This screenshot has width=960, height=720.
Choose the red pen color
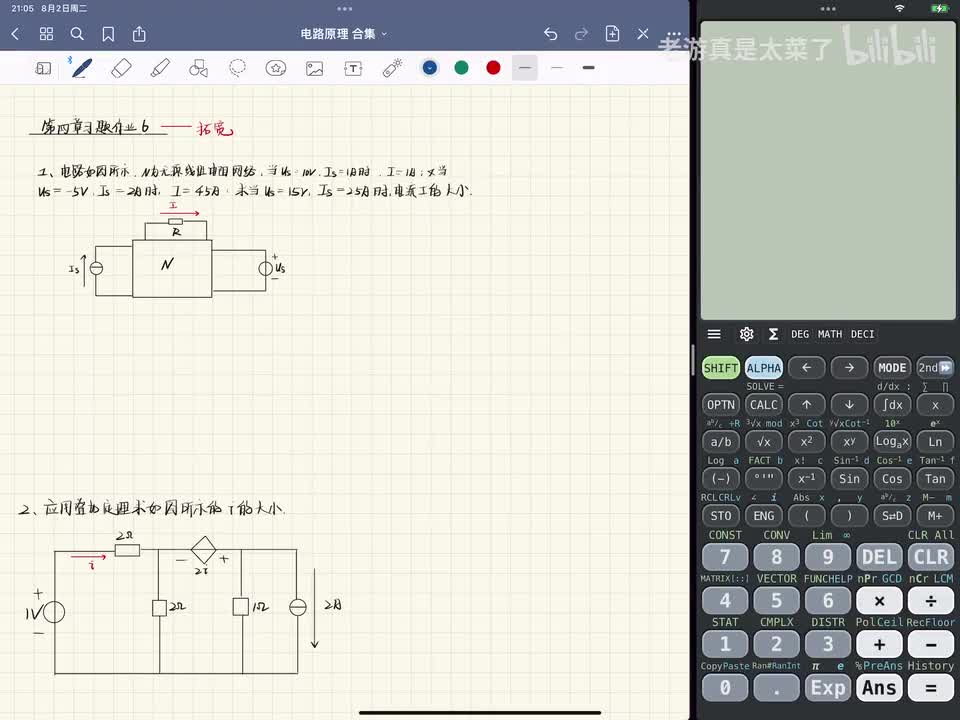pos(493,68)
